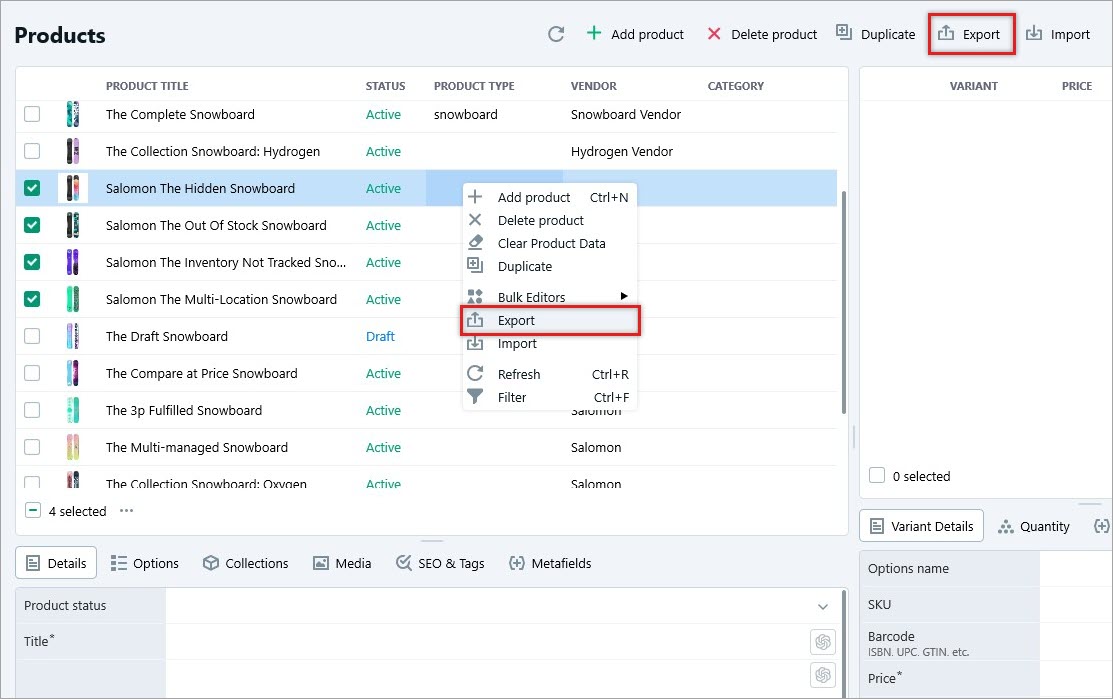Open the Details tab
The width and height of the screenshot is (1113, 699).
coord(56,563)
